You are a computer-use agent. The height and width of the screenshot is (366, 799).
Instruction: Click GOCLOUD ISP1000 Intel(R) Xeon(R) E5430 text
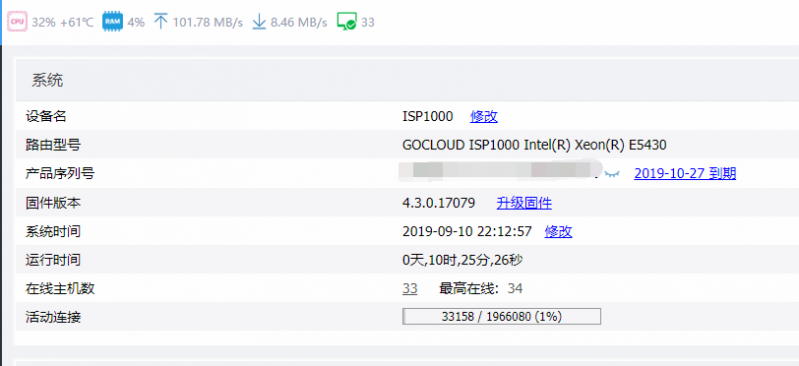pyautogui.click(x=534, y=145)
